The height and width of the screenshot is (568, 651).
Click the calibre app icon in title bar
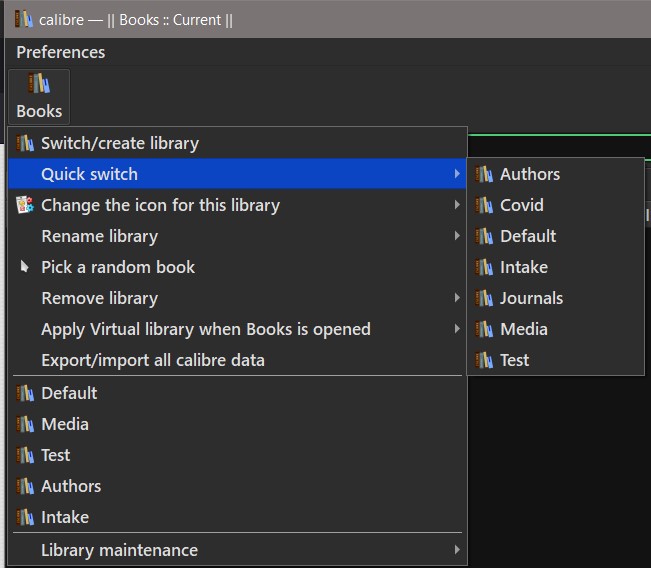[x=23, y=19]
